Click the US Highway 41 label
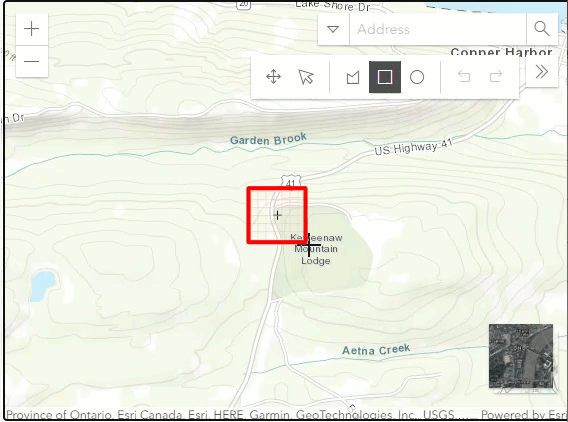The width and height of the screenshot is (568, 422). (413, 147)
